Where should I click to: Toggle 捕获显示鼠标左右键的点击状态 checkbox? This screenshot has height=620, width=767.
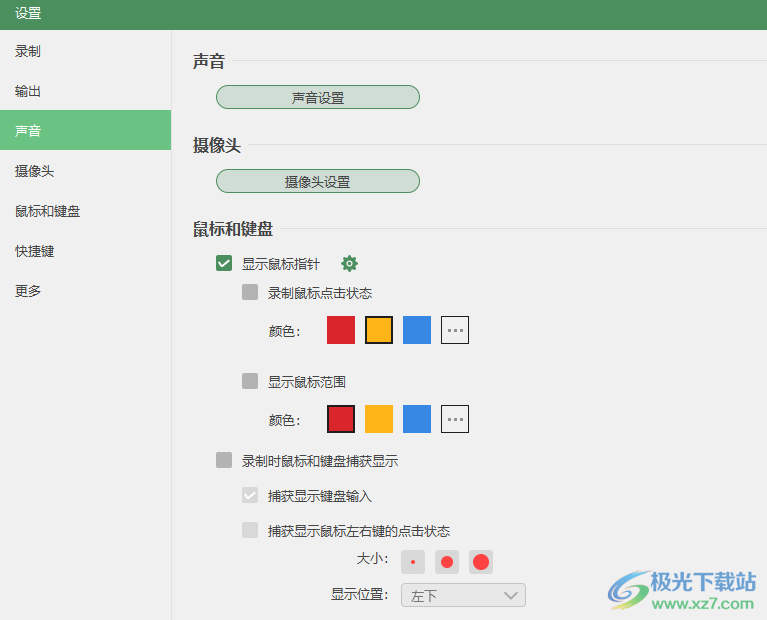click(x=250, y=530)
